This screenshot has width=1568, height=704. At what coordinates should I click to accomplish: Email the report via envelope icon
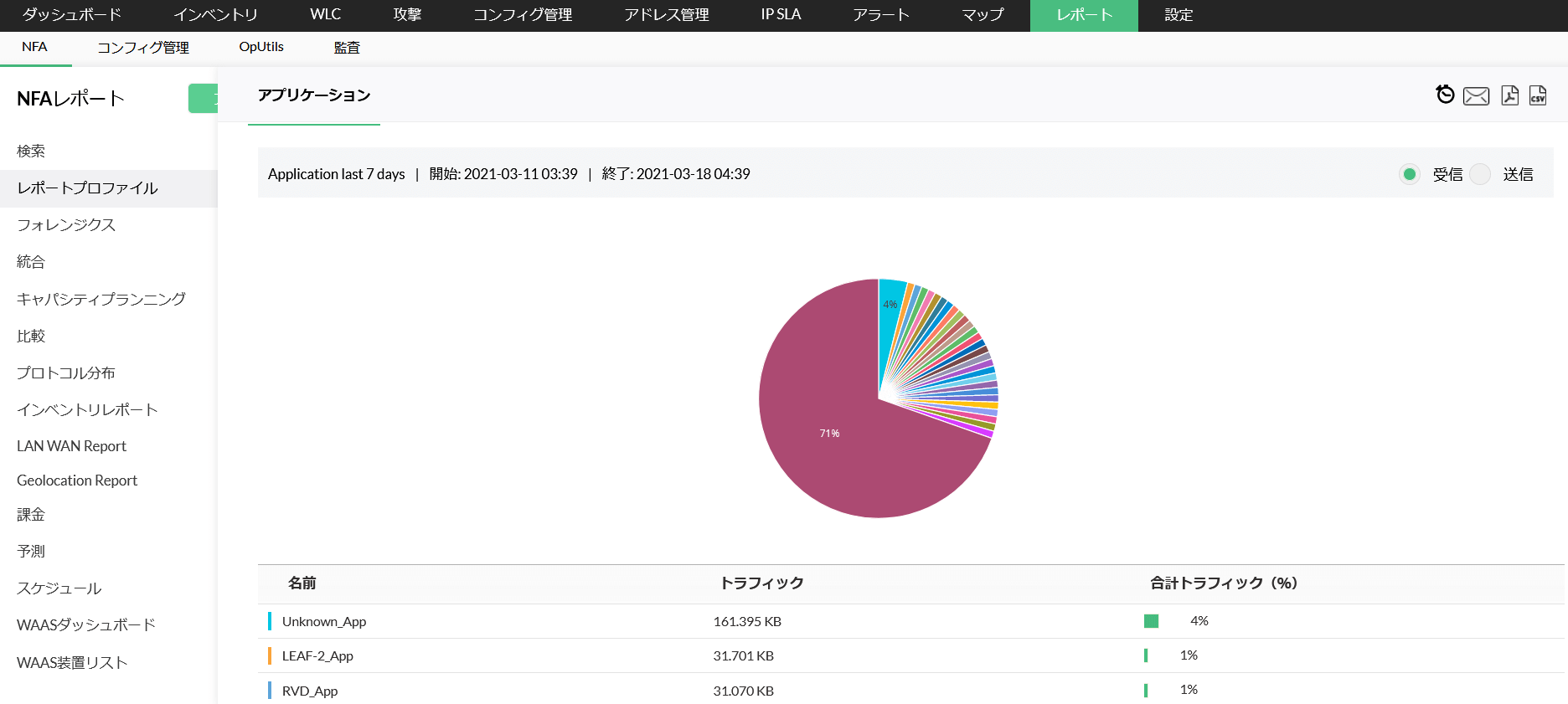[x=1476, y=96]
